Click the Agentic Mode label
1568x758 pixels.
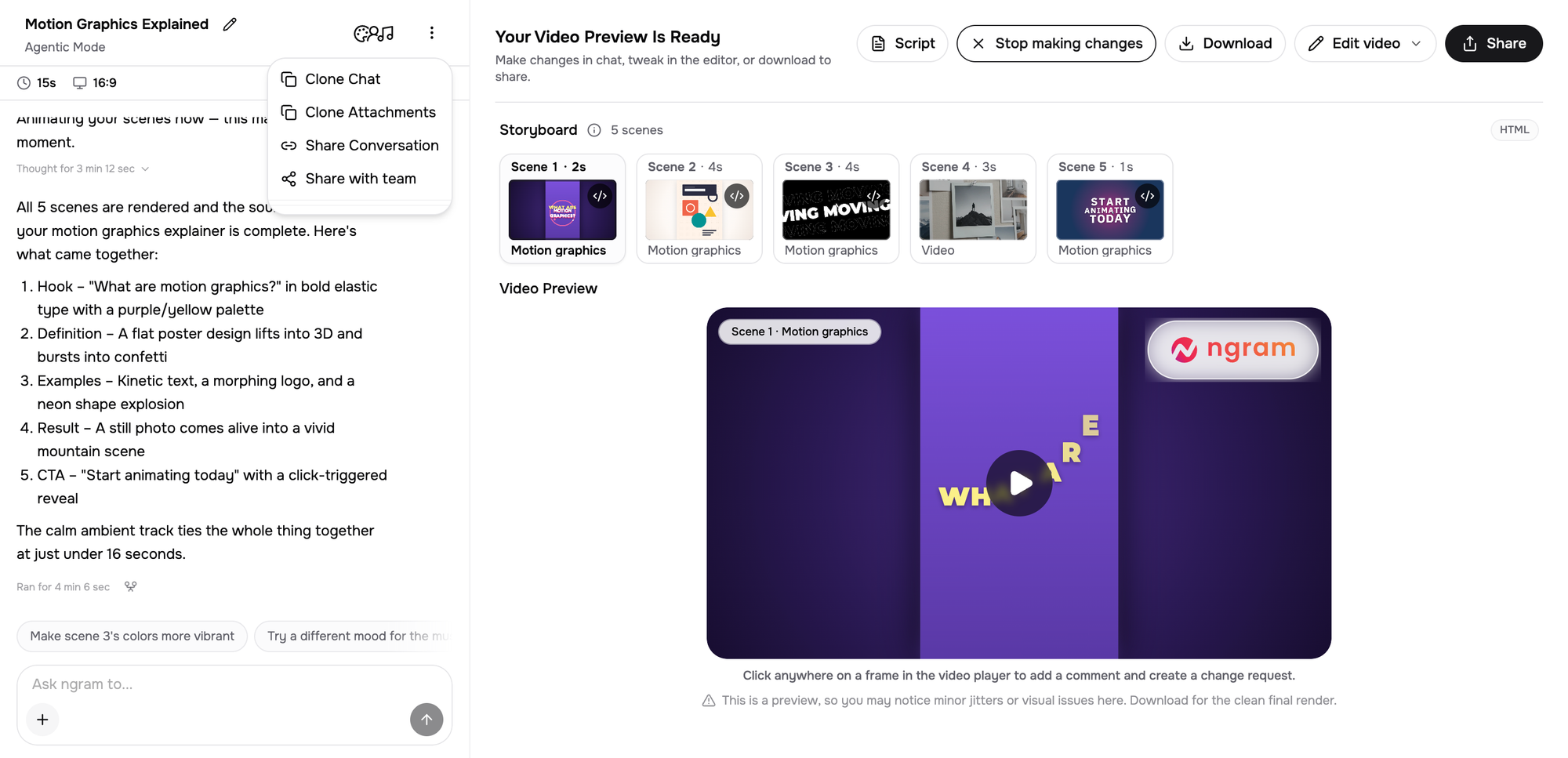pos(65,47)
